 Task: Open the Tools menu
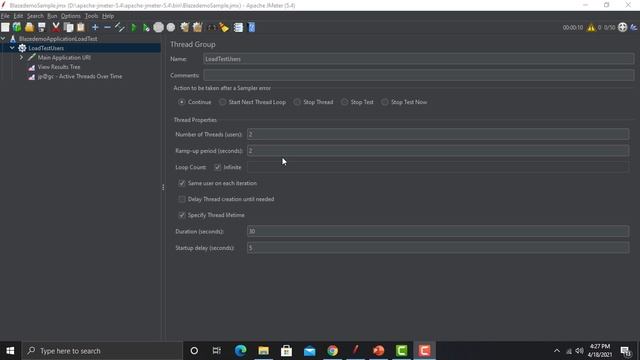[x=91, y=16]
